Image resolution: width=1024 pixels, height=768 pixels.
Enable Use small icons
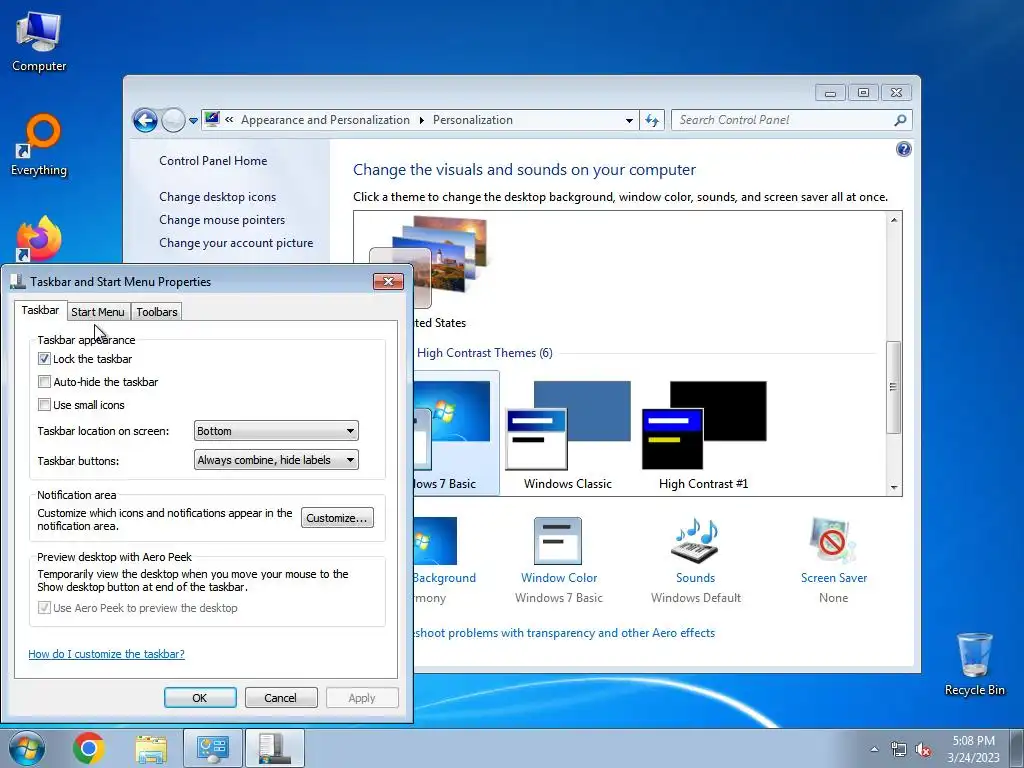44,404
